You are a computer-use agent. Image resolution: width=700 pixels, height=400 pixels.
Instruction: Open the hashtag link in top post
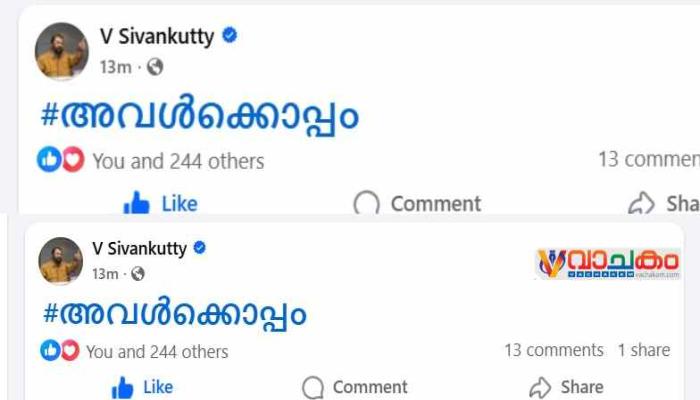(x=198, y=116)
